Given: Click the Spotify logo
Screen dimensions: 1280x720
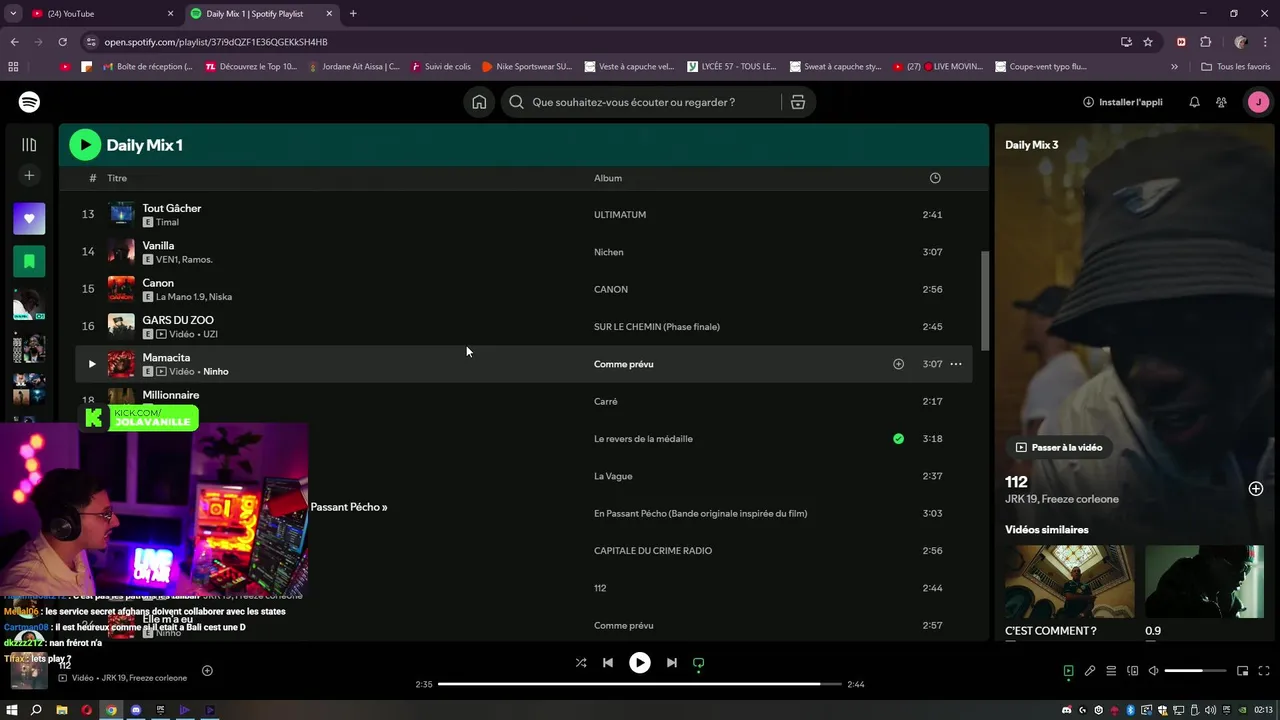Looking at the screenshot, I should (29, 102).
